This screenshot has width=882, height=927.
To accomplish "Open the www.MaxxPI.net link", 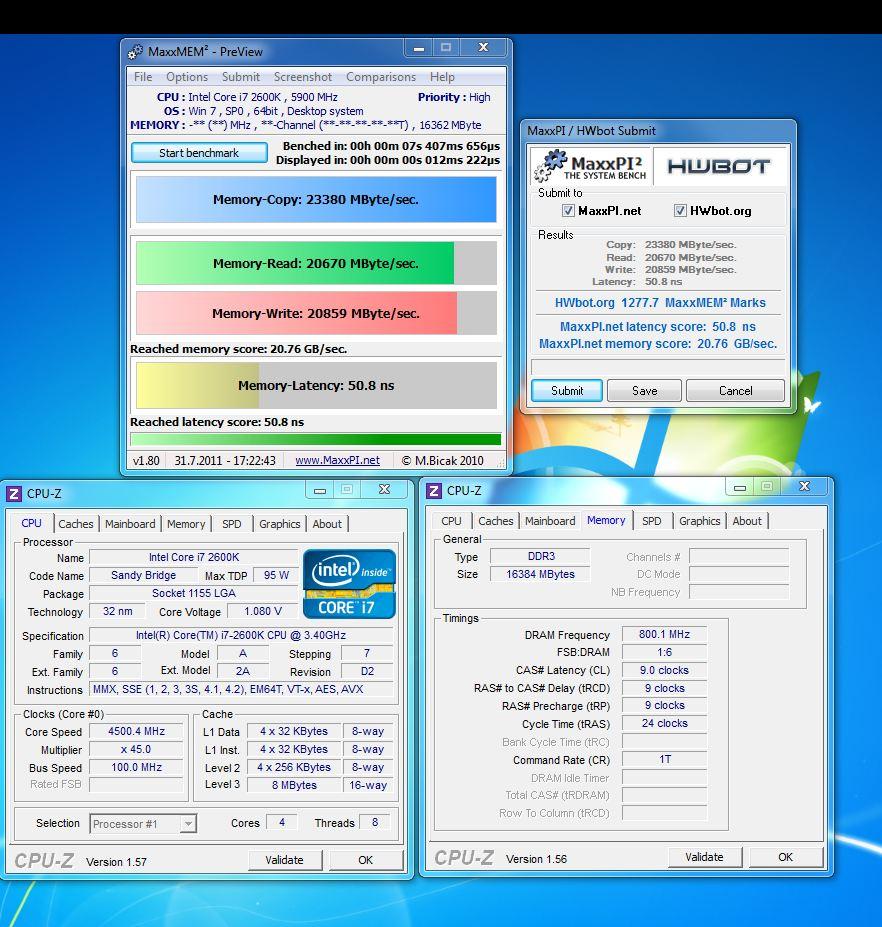I will [x=338, y=461].
